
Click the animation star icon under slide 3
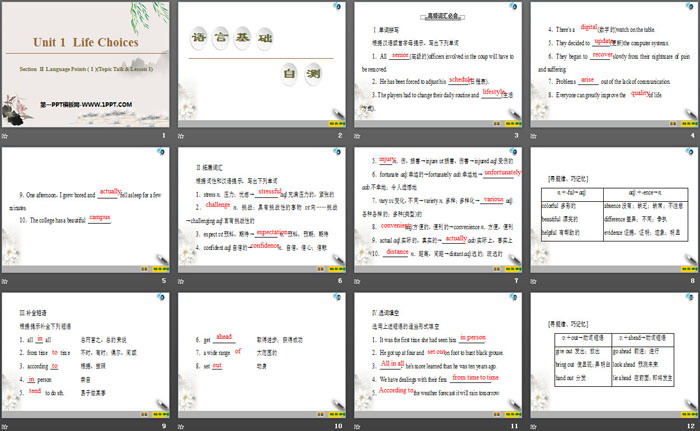[x=357, y=136]
